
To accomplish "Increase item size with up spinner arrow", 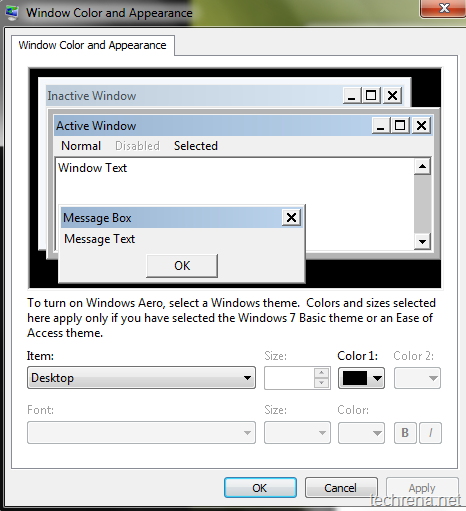I will pyautogui.click(x=322, y=373).
